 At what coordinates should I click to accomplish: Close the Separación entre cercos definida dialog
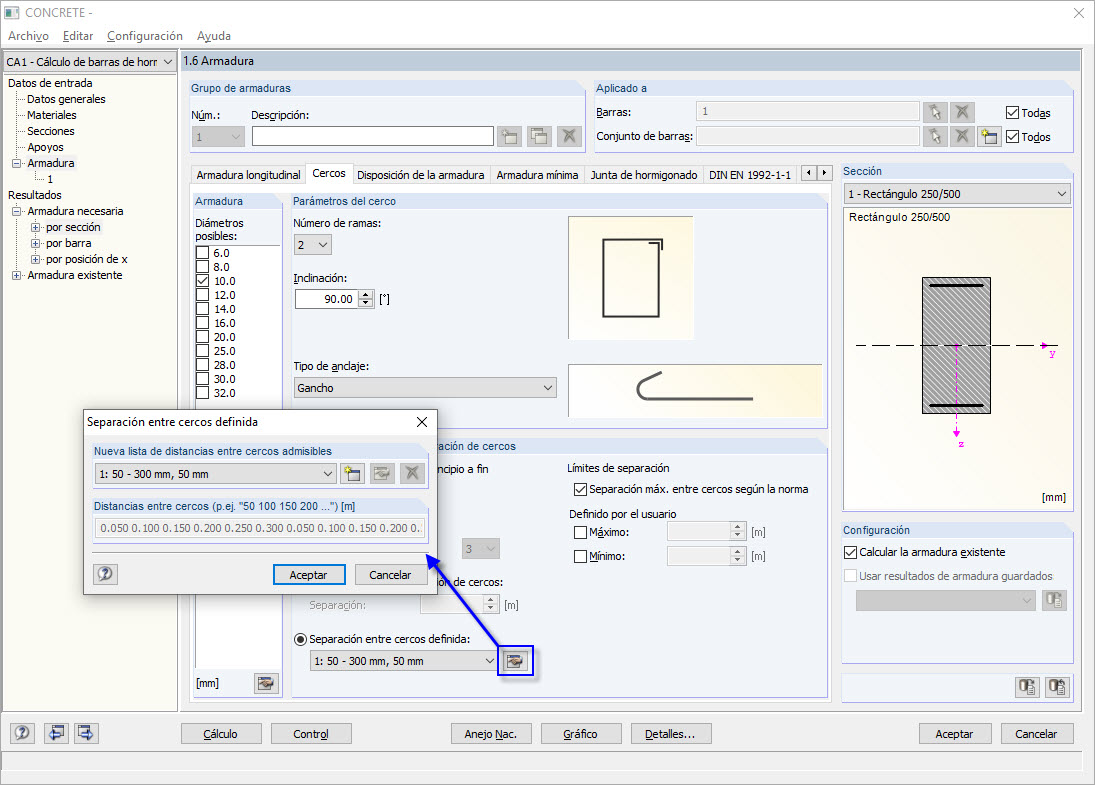pyautogui.click(x=422, y=422)
